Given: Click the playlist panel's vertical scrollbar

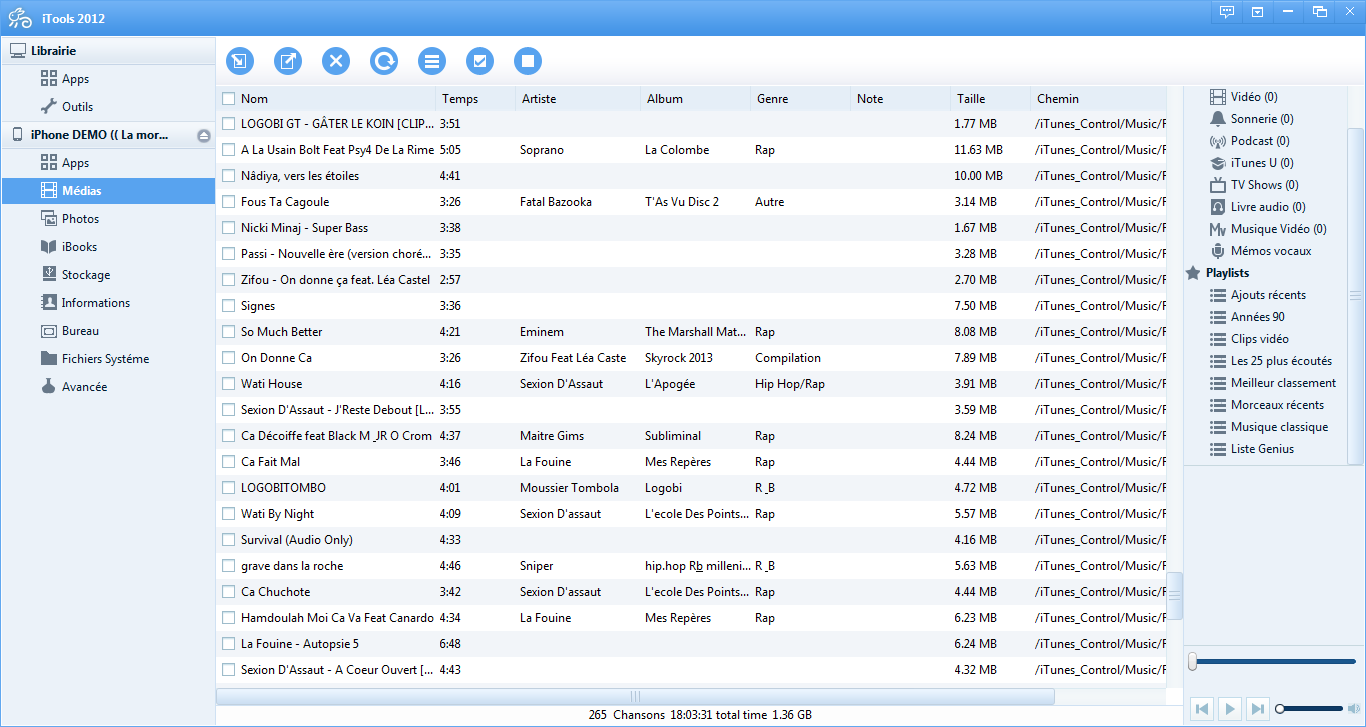Looking at the screenshot, I should pyautogui.click(x=1355, y=295).
